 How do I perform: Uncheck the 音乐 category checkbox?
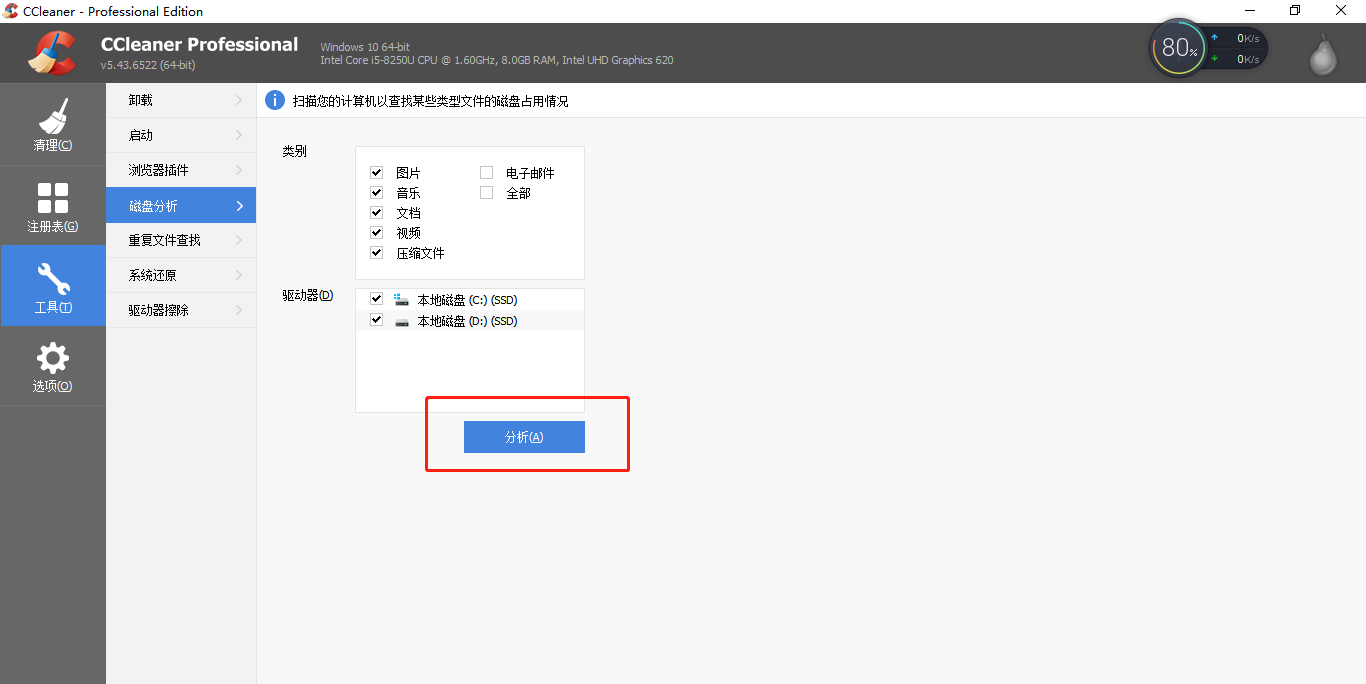tap(377, 192)
